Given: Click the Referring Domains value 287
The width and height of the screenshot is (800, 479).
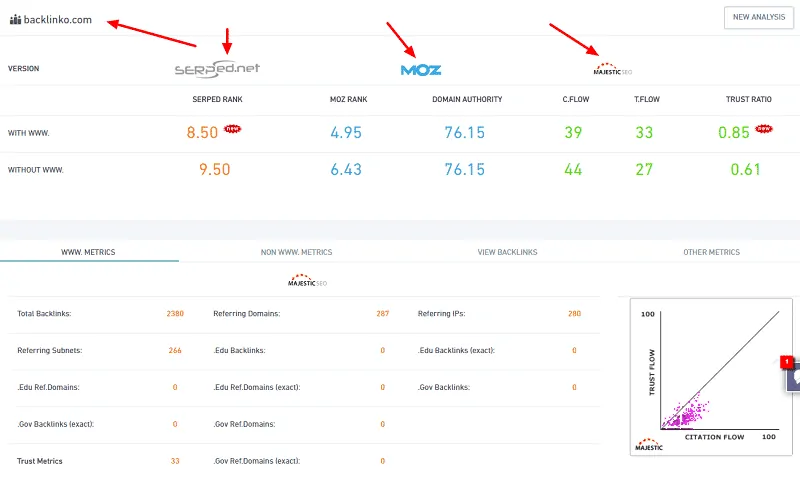Looking at the screenshot, I should tap(382, 314).
